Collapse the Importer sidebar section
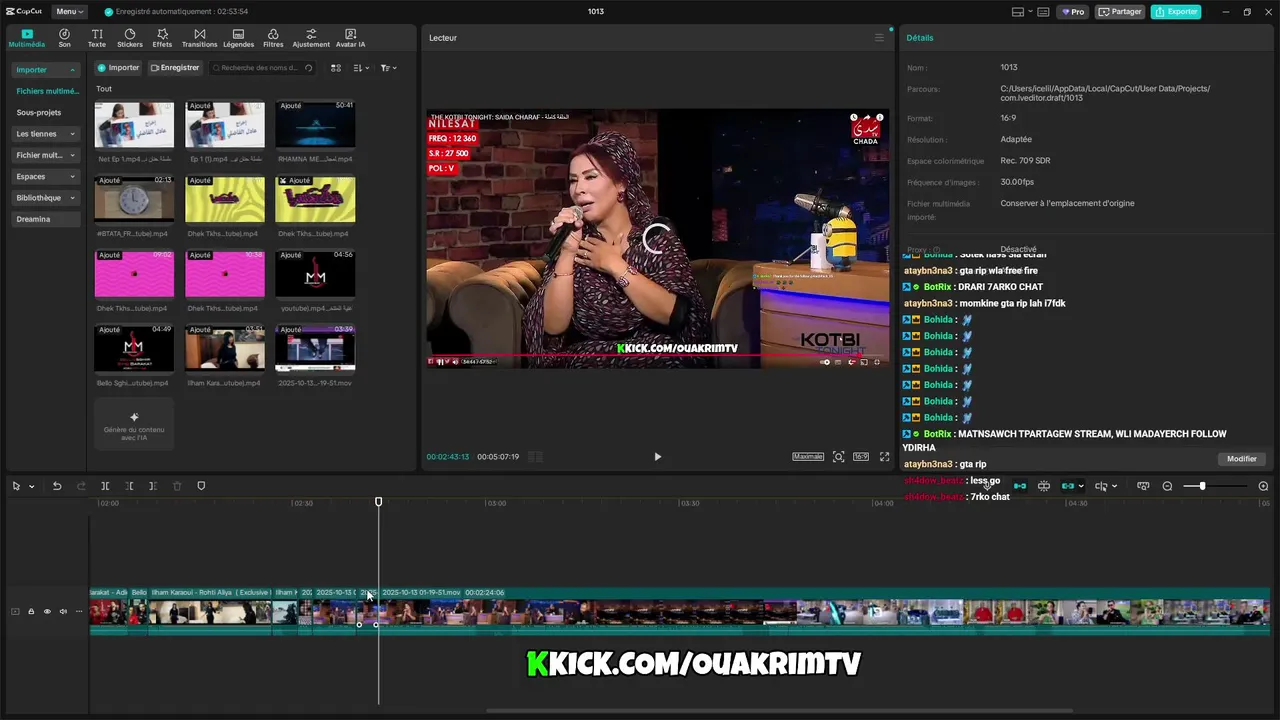 (x=46, y=70)
